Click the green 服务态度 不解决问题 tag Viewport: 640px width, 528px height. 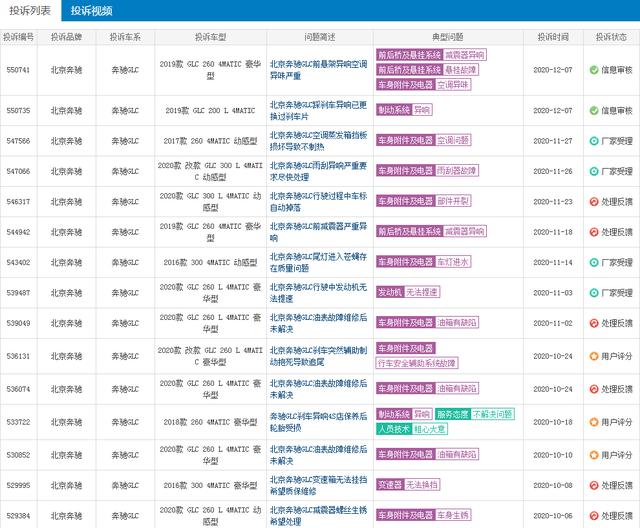(x=475, y=415)
